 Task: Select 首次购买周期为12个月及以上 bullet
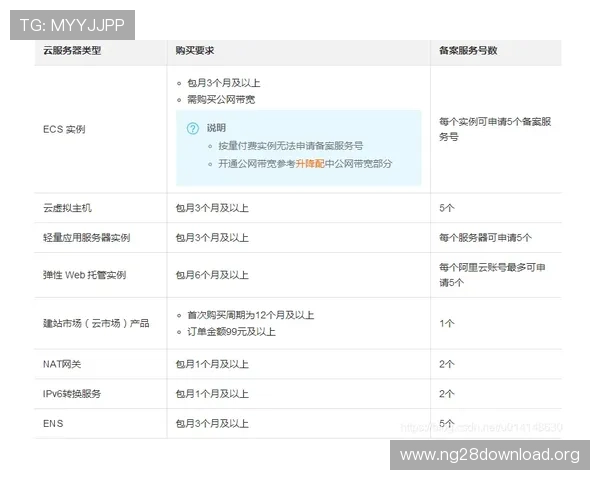tap(250, 315)
